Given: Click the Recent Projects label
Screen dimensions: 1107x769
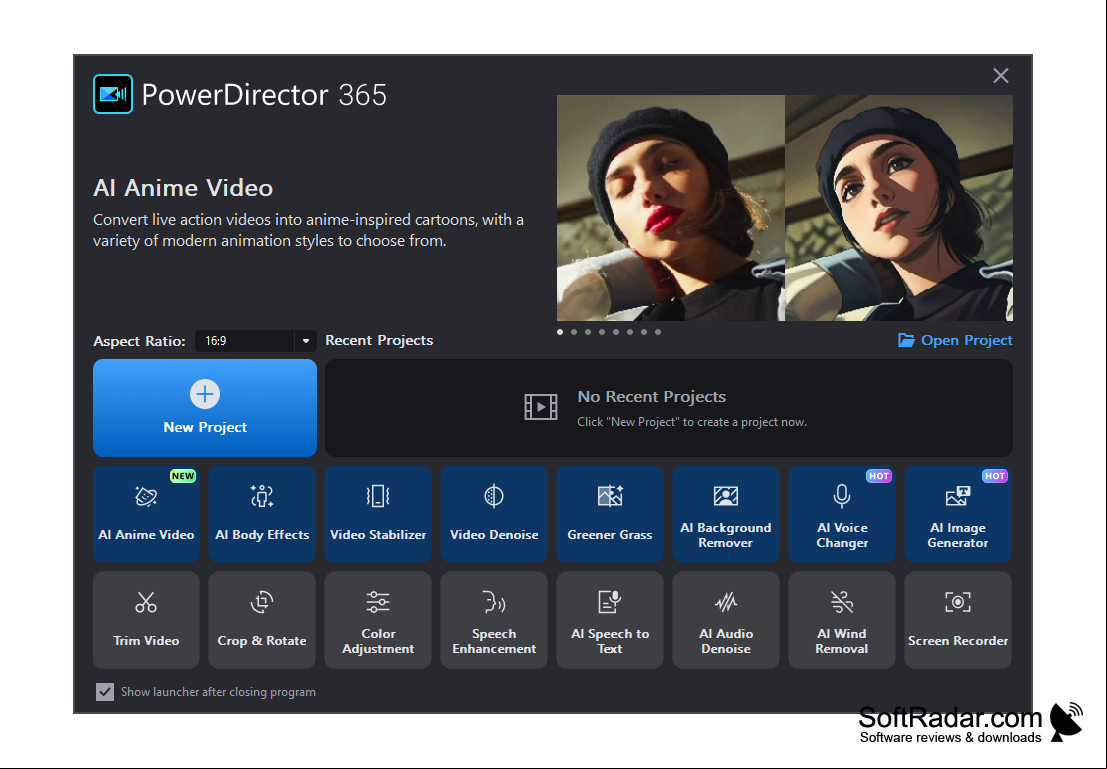Looking at the screenshot, I should tap(379, 340).
